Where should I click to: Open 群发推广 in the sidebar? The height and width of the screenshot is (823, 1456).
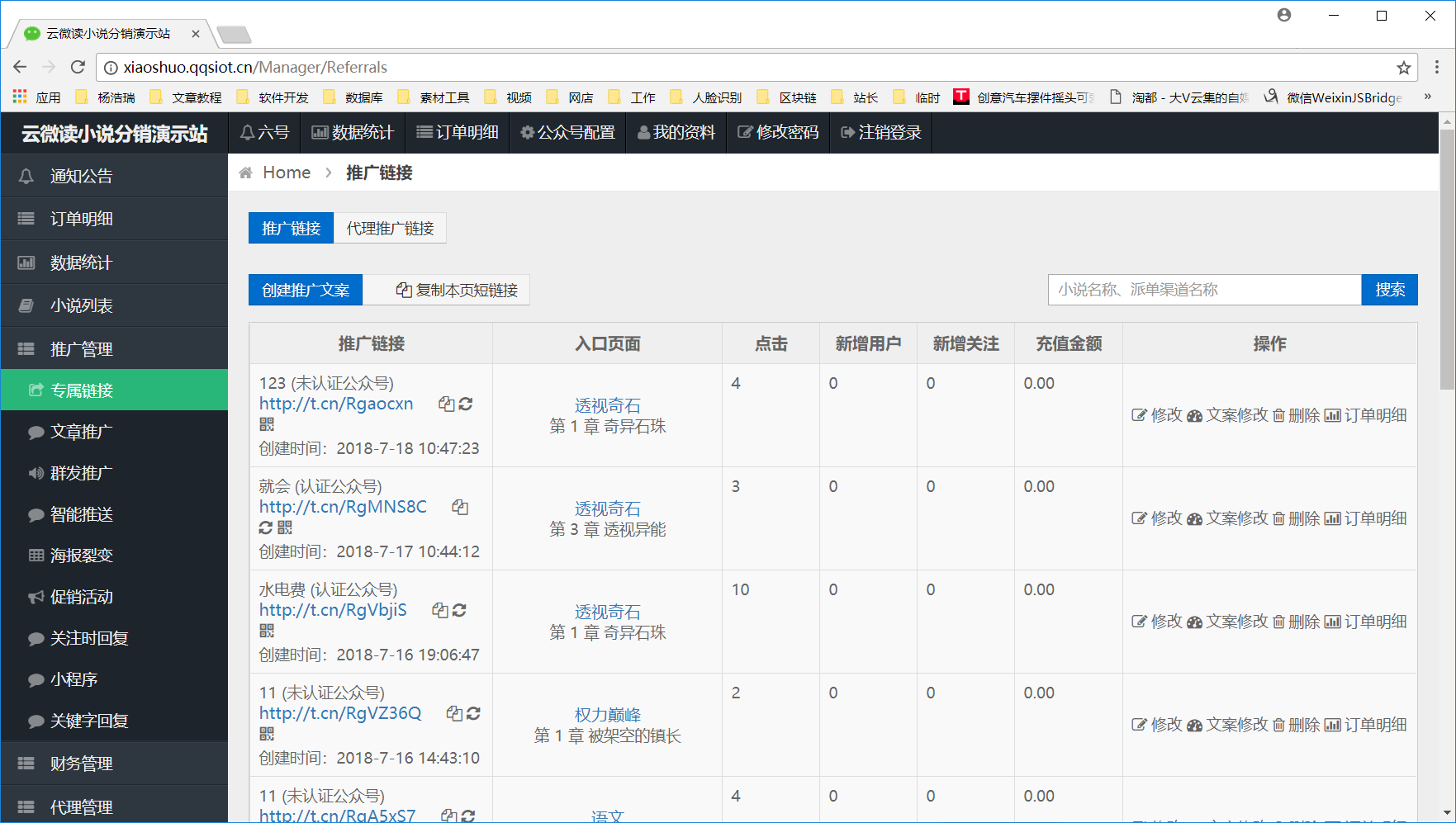pyautogui.click(x=114, y=472)
